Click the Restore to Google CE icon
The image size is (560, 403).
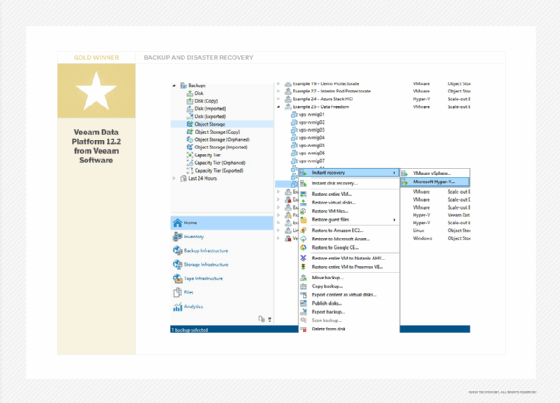303,248
